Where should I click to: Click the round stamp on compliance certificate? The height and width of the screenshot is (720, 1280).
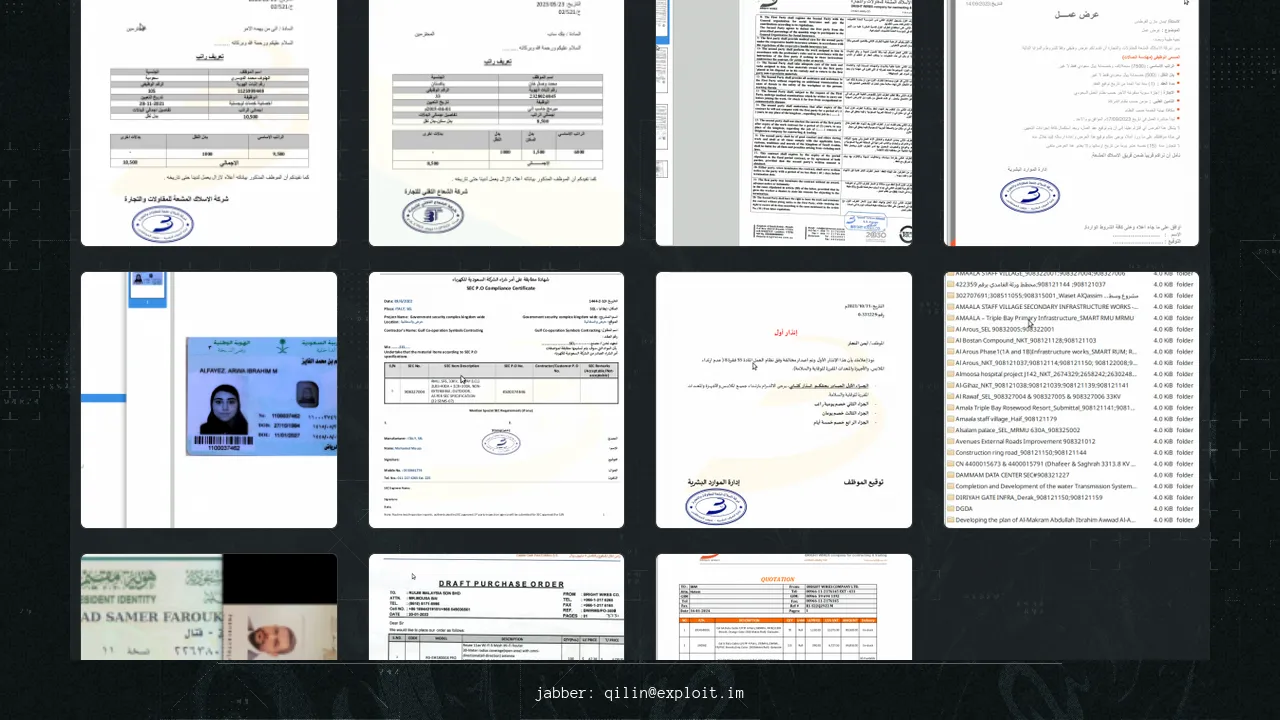500,442
